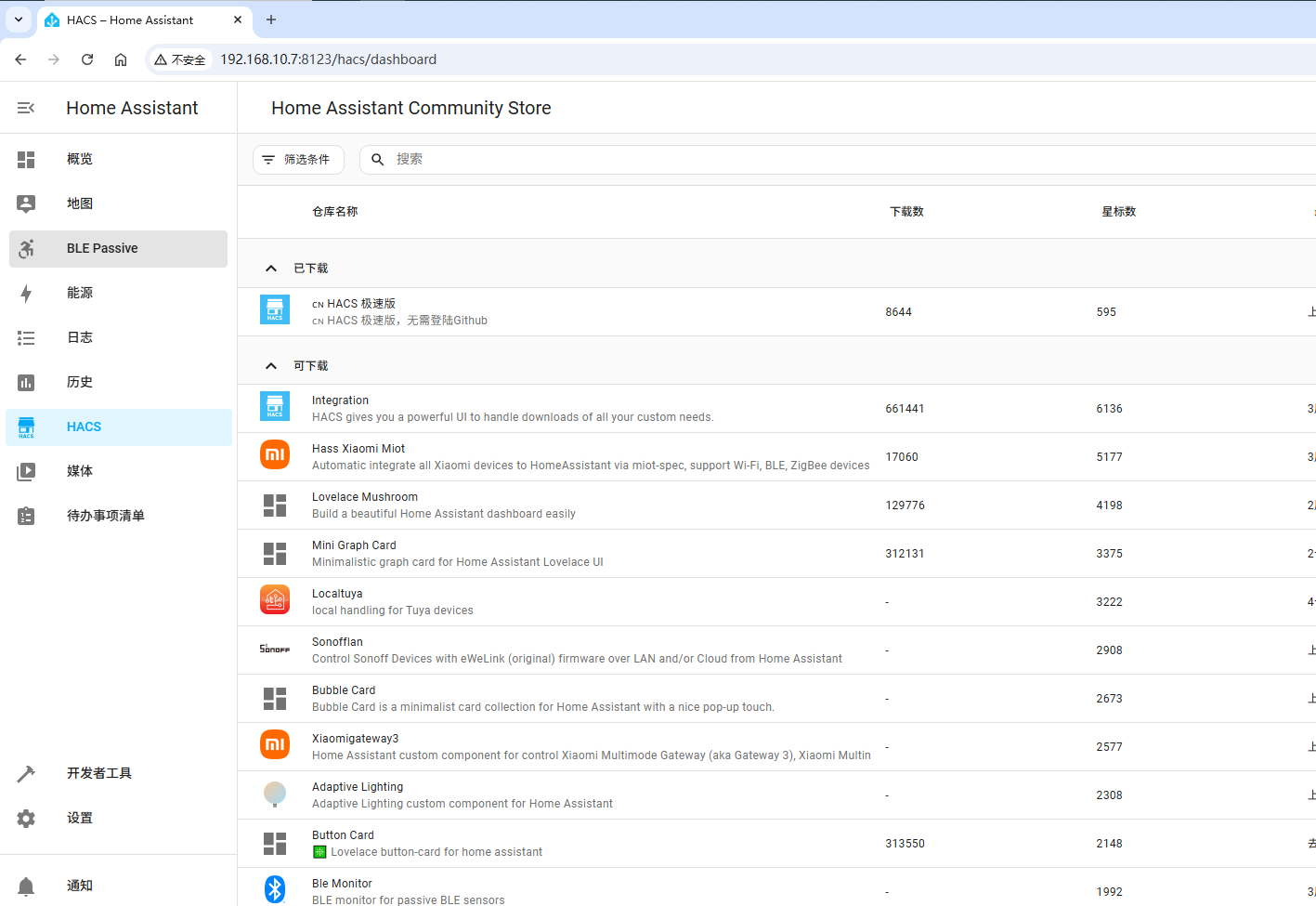Collapse the Home Assistant sidebar menu icon
Screen dimensions: 1316x906
pyautogui.click(x=26, y=108)
